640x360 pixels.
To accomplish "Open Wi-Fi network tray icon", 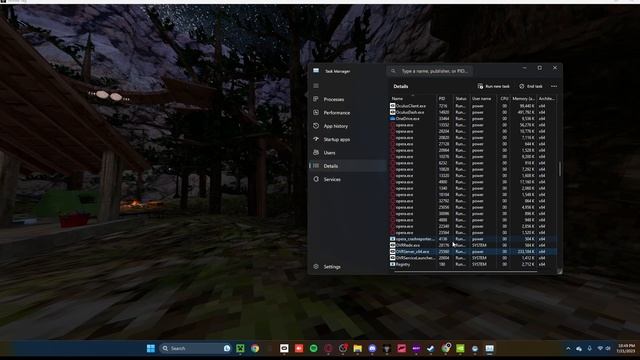I will 600,348.
